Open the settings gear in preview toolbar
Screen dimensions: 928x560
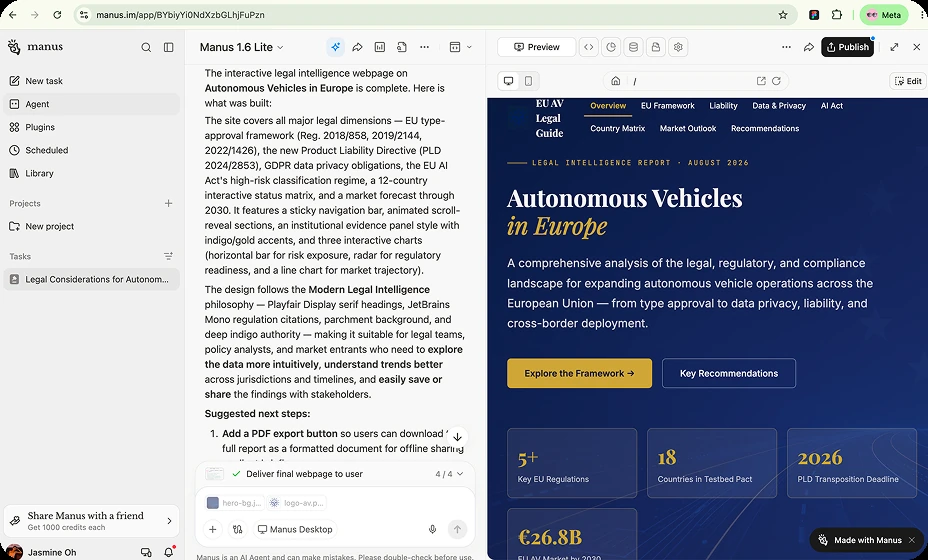click(678, 47)
